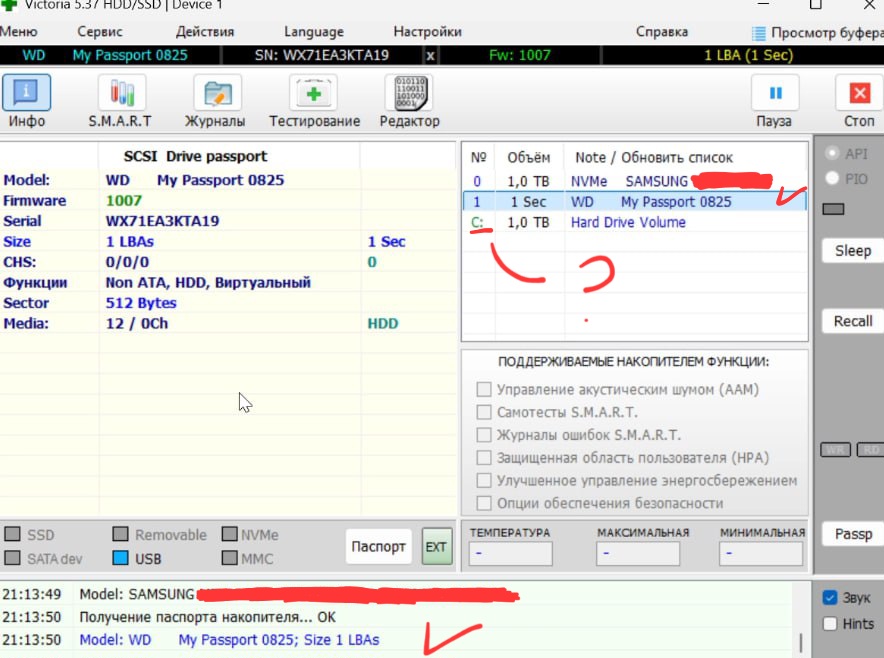Click the Sleep button
This screenshot has height=658, width=884.
(x=852, y=250)
